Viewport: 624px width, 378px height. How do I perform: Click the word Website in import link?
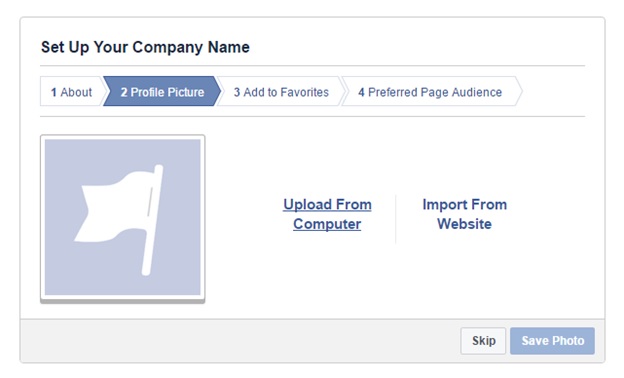click(x=464, y=224)
